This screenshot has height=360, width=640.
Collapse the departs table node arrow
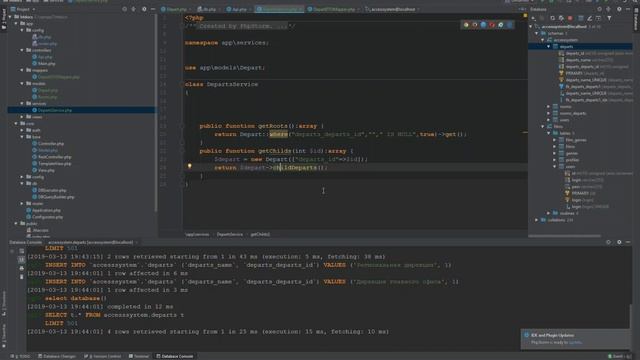(549, 47)
